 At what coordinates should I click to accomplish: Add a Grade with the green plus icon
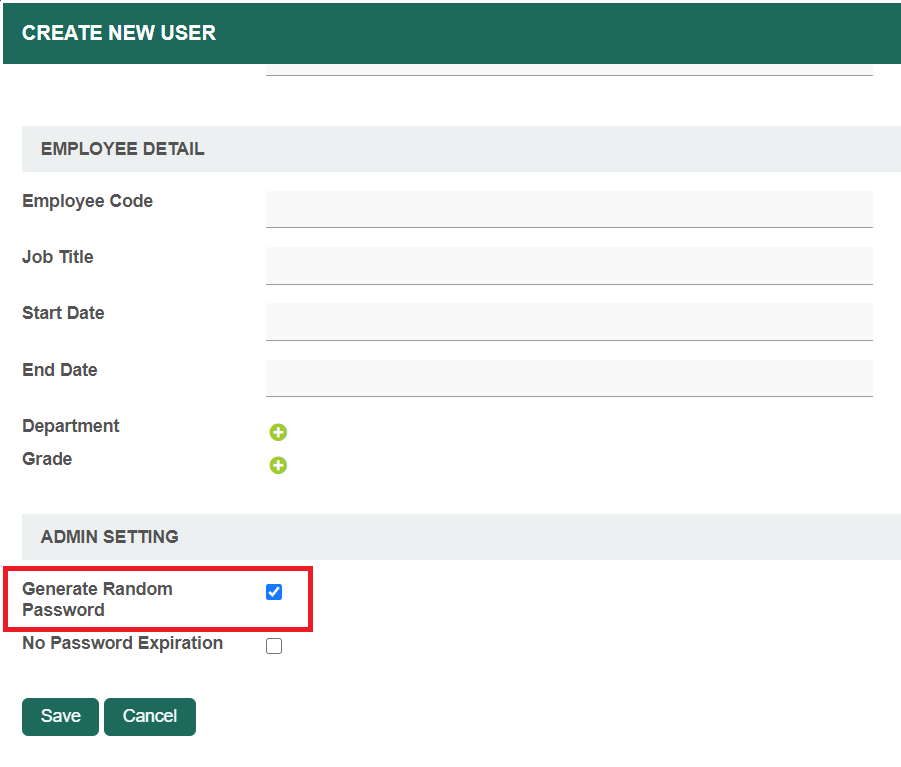[278, 465]
